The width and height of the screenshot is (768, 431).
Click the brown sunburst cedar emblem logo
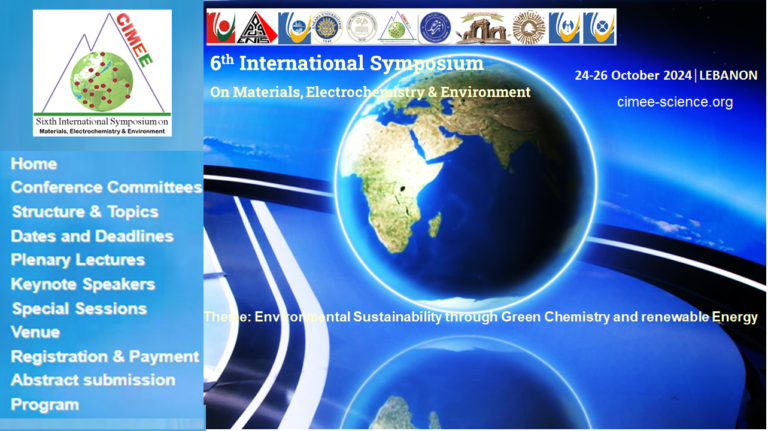[x=530, y=28]
